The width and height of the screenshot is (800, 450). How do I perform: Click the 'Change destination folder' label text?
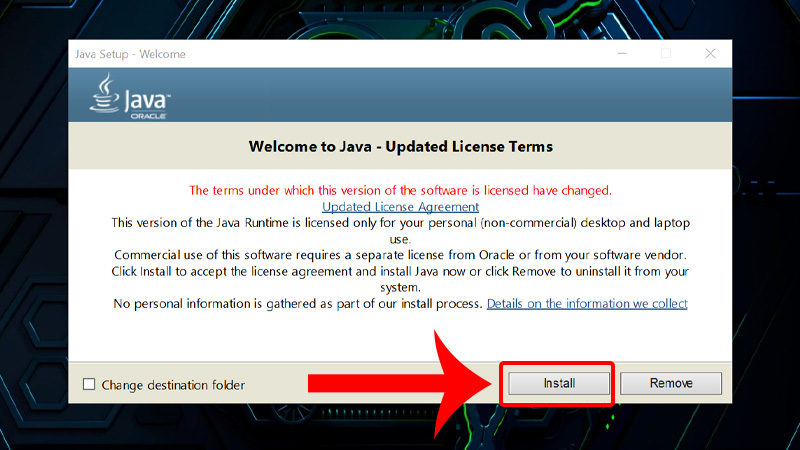[173, 385]
